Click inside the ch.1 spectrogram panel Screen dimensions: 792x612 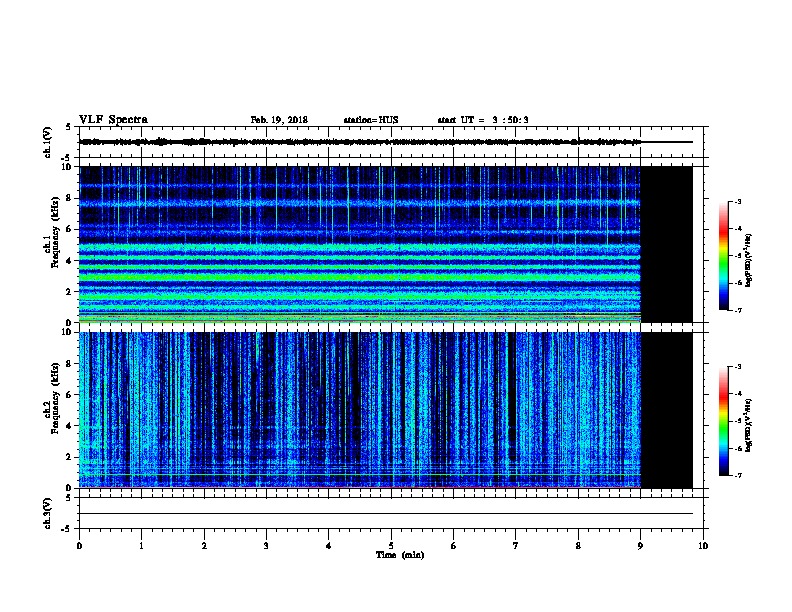360,244
